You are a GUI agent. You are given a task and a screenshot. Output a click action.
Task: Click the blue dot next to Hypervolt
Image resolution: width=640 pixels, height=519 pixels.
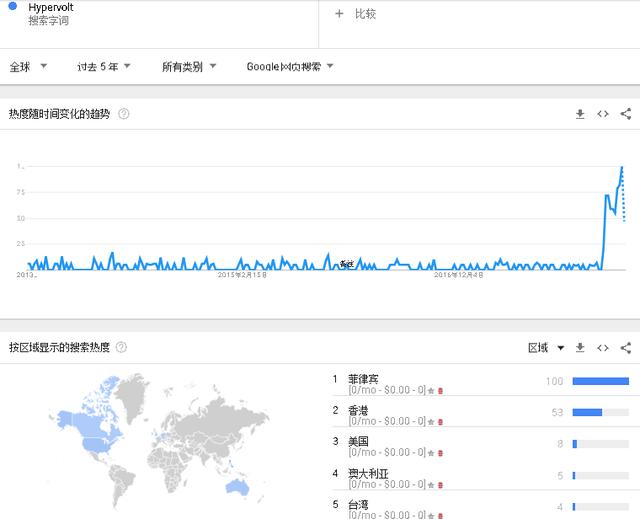point(13,6)
